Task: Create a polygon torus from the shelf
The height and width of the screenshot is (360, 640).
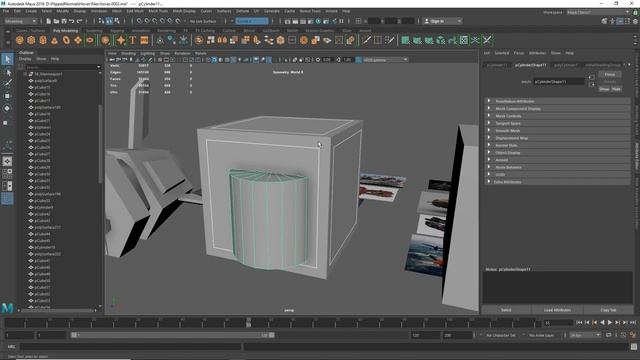Action: 66,40
